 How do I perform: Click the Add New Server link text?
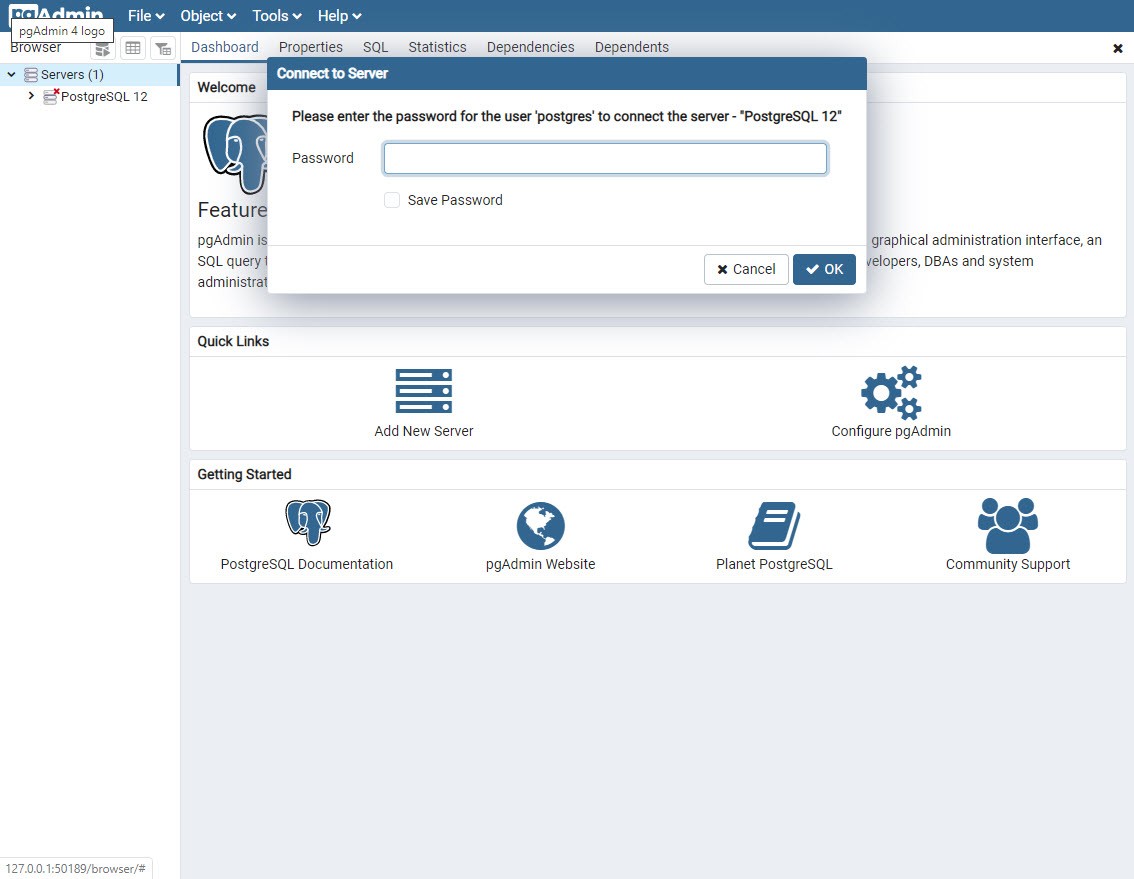424,431
